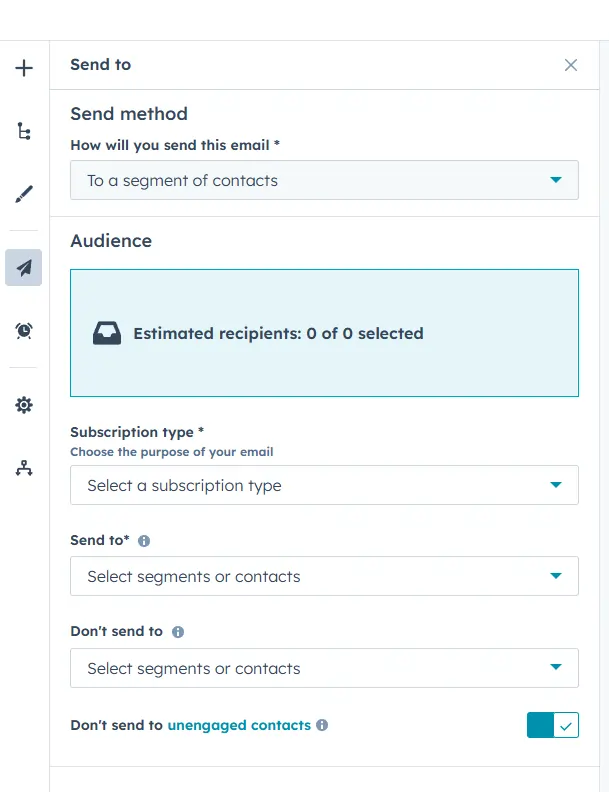Expand the Don't send to segments dropdown

324,668
